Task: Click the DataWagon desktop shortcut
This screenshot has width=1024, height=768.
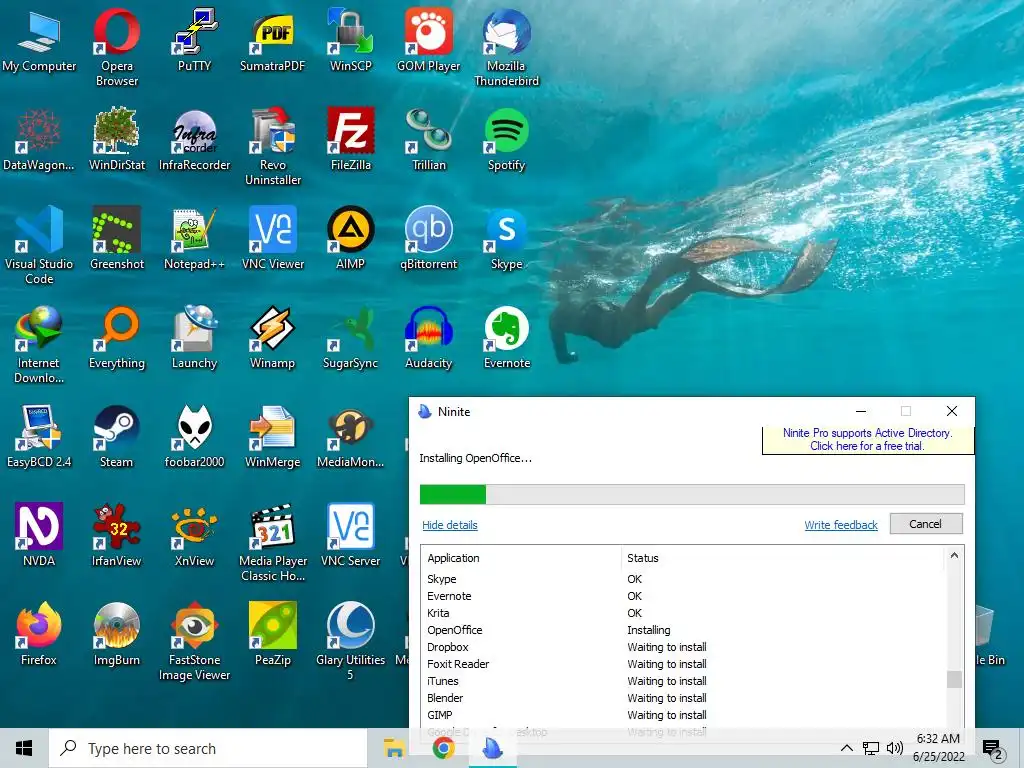Action: pyautogui.click(x=39, y=138)
